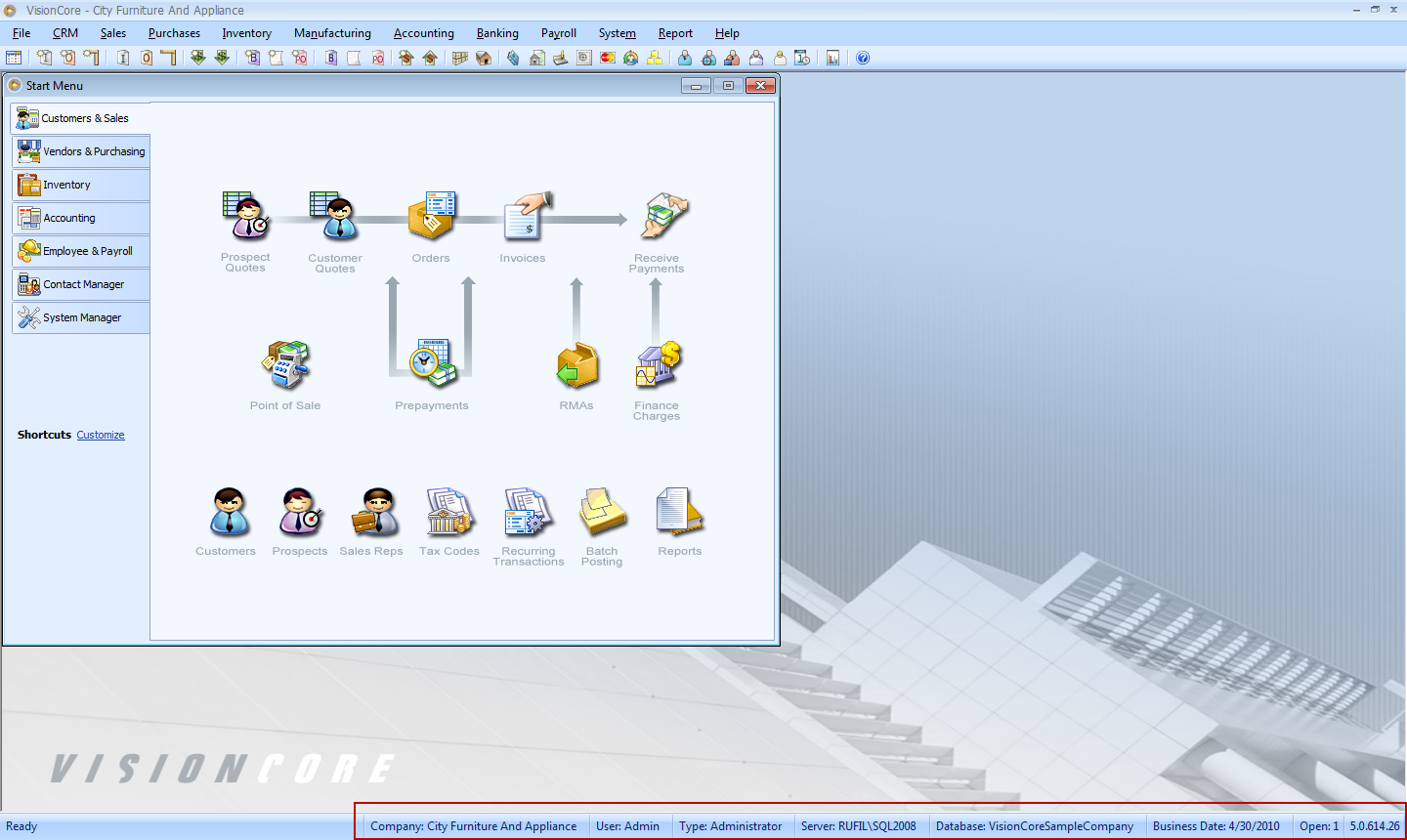This screenshot has height=840, width=1407.
Task: Launch Point of Sale
Action: point(285,365)
